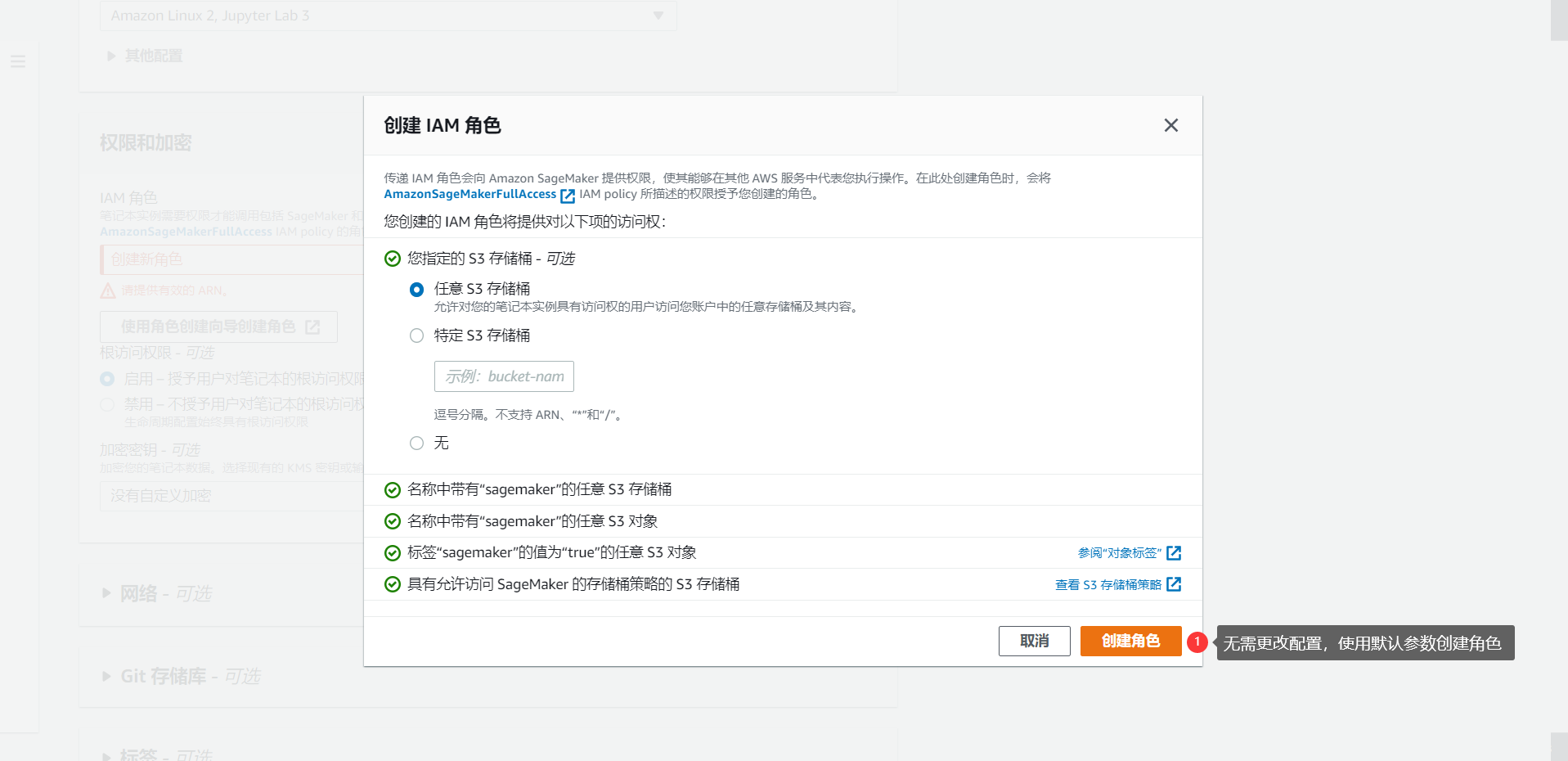Click the warning triangle near 请提供有效的 ARN

(110, 290)
